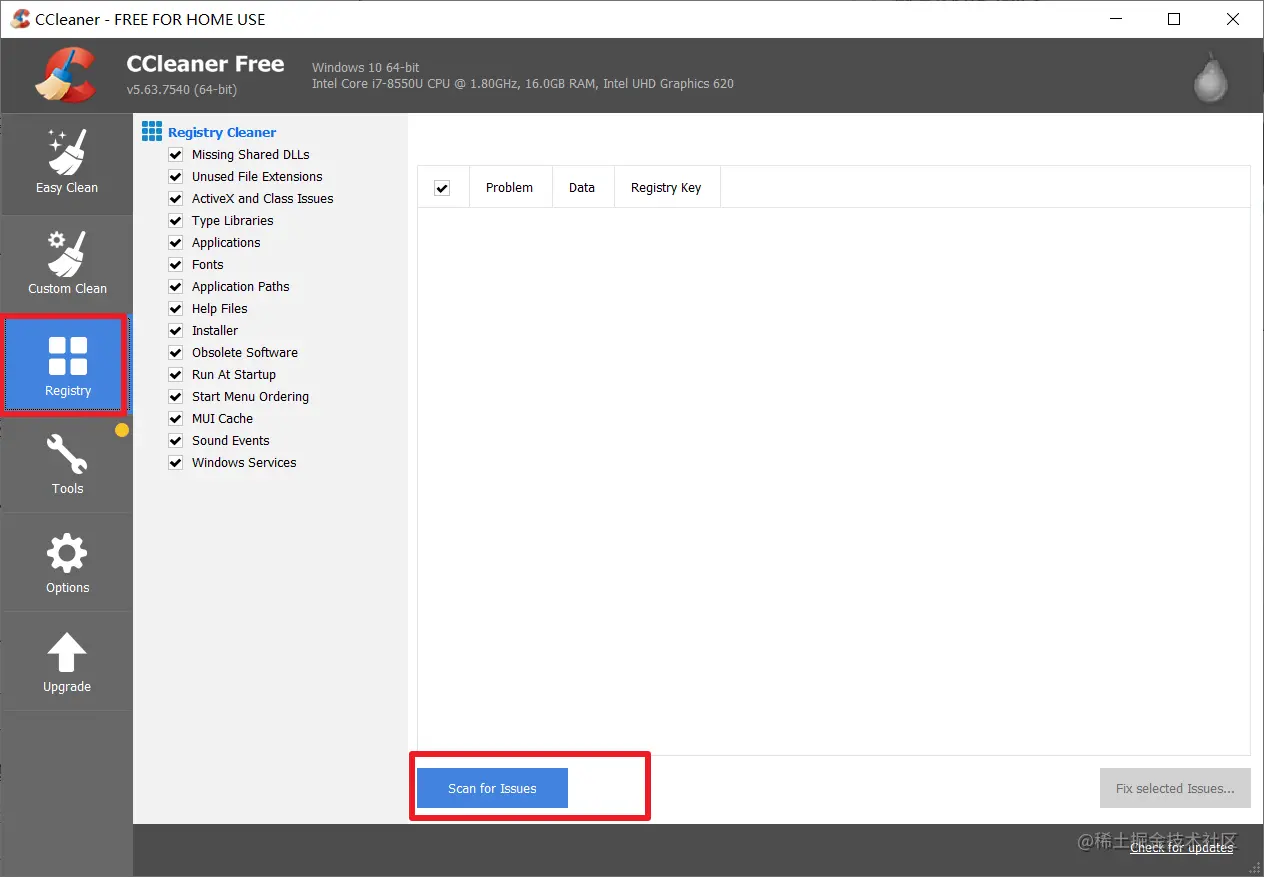Uncheck Help Files option
This screenshot has height=877, width=1264.
176,309
